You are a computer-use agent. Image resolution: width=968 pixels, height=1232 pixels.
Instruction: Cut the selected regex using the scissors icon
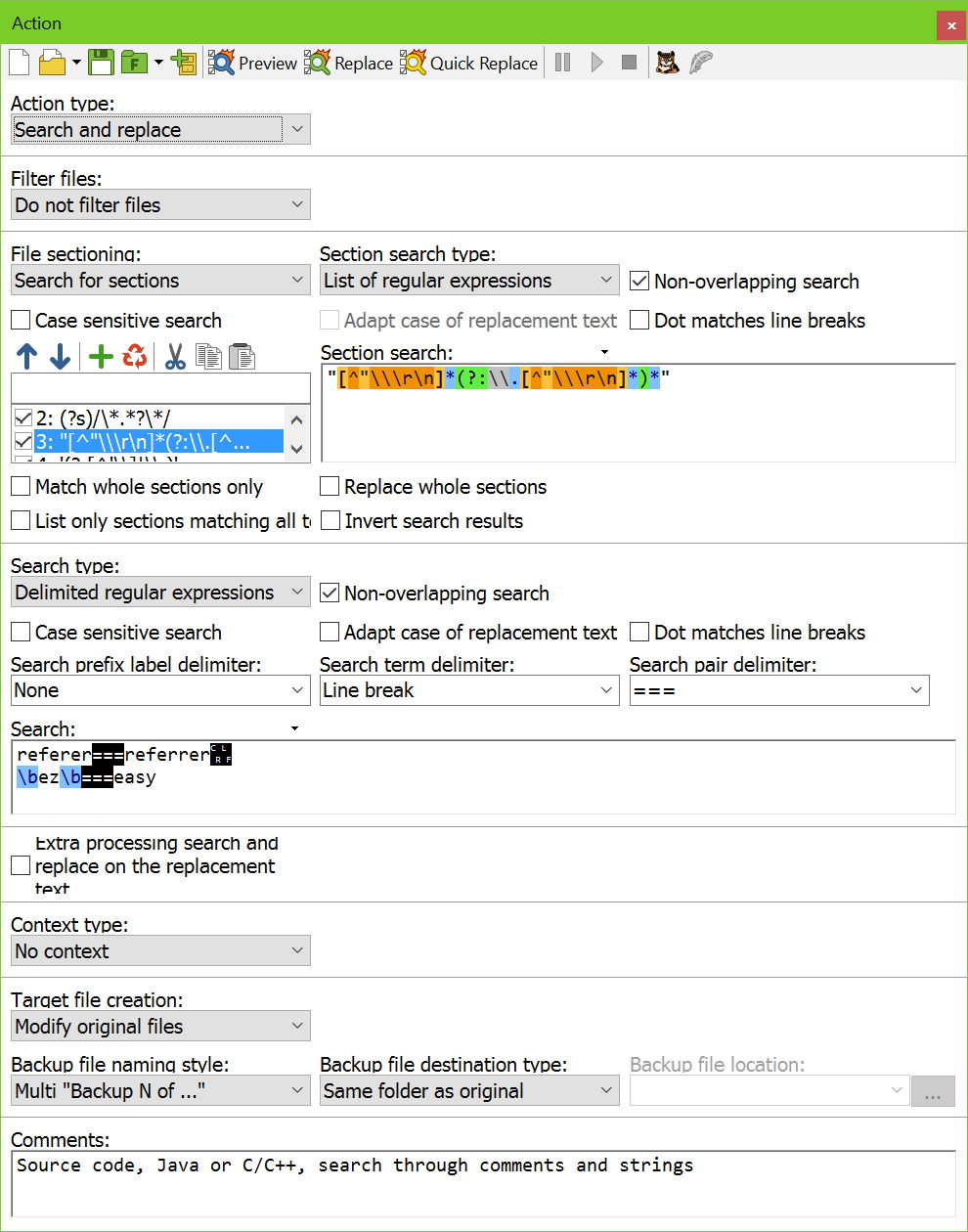(x=176, y=356)
